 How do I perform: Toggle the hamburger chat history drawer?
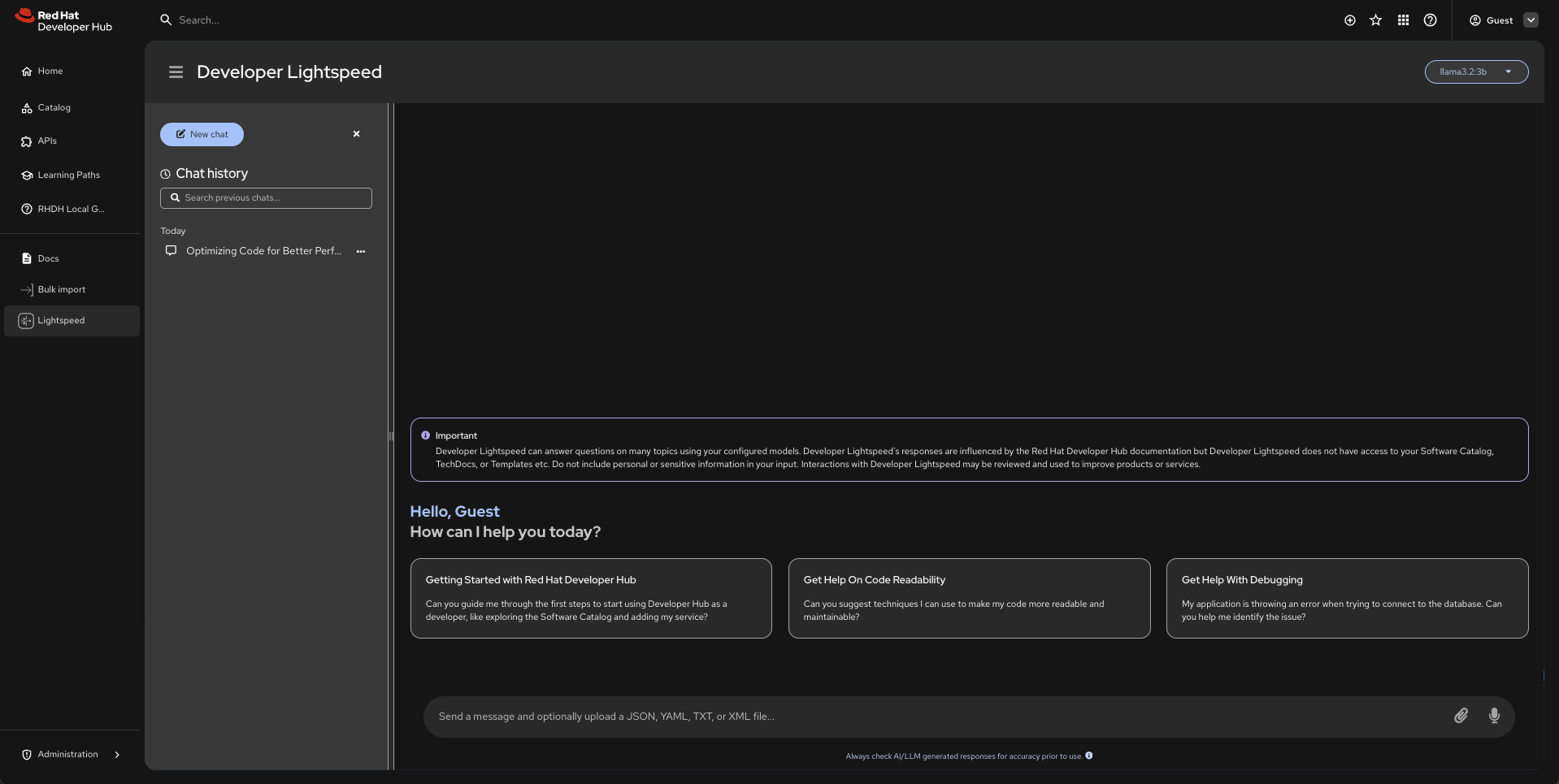coord(176,72)
